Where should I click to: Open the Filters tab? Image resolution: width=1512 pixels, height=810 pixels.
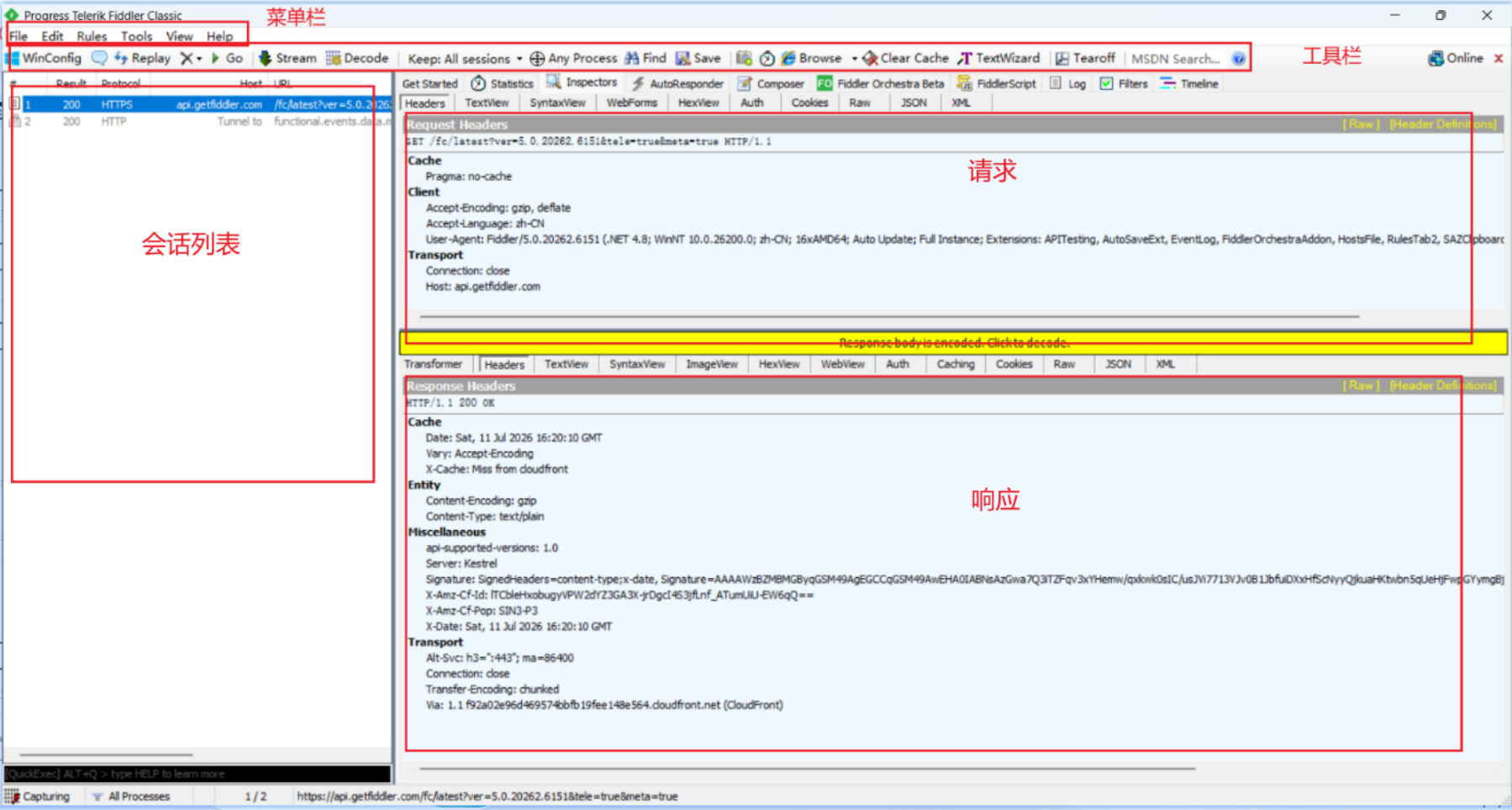1124,83
